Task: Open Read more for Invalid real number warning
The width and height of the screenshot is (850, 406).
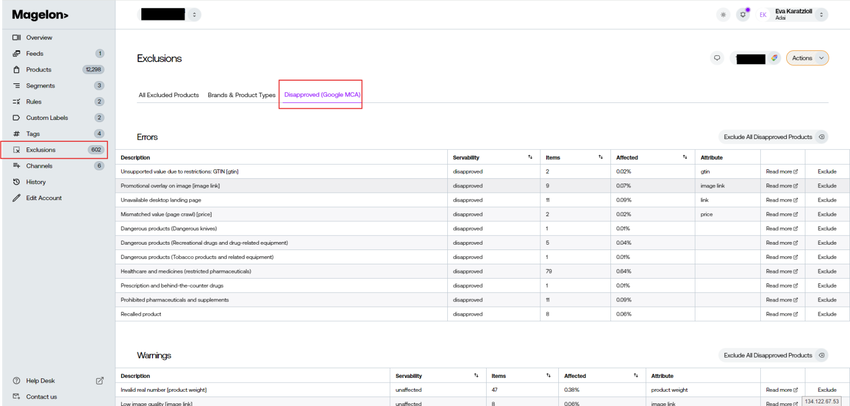Action: [x=782, y=390]
